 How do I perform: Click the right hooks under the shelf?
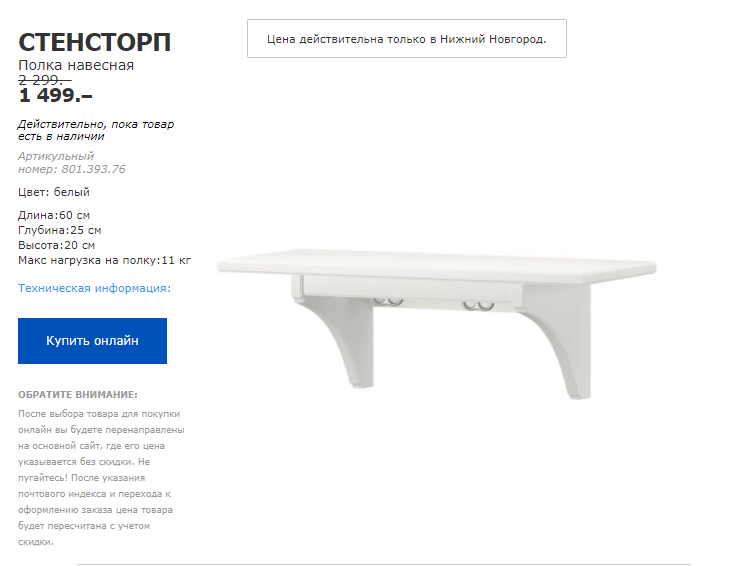click(478, 305)
